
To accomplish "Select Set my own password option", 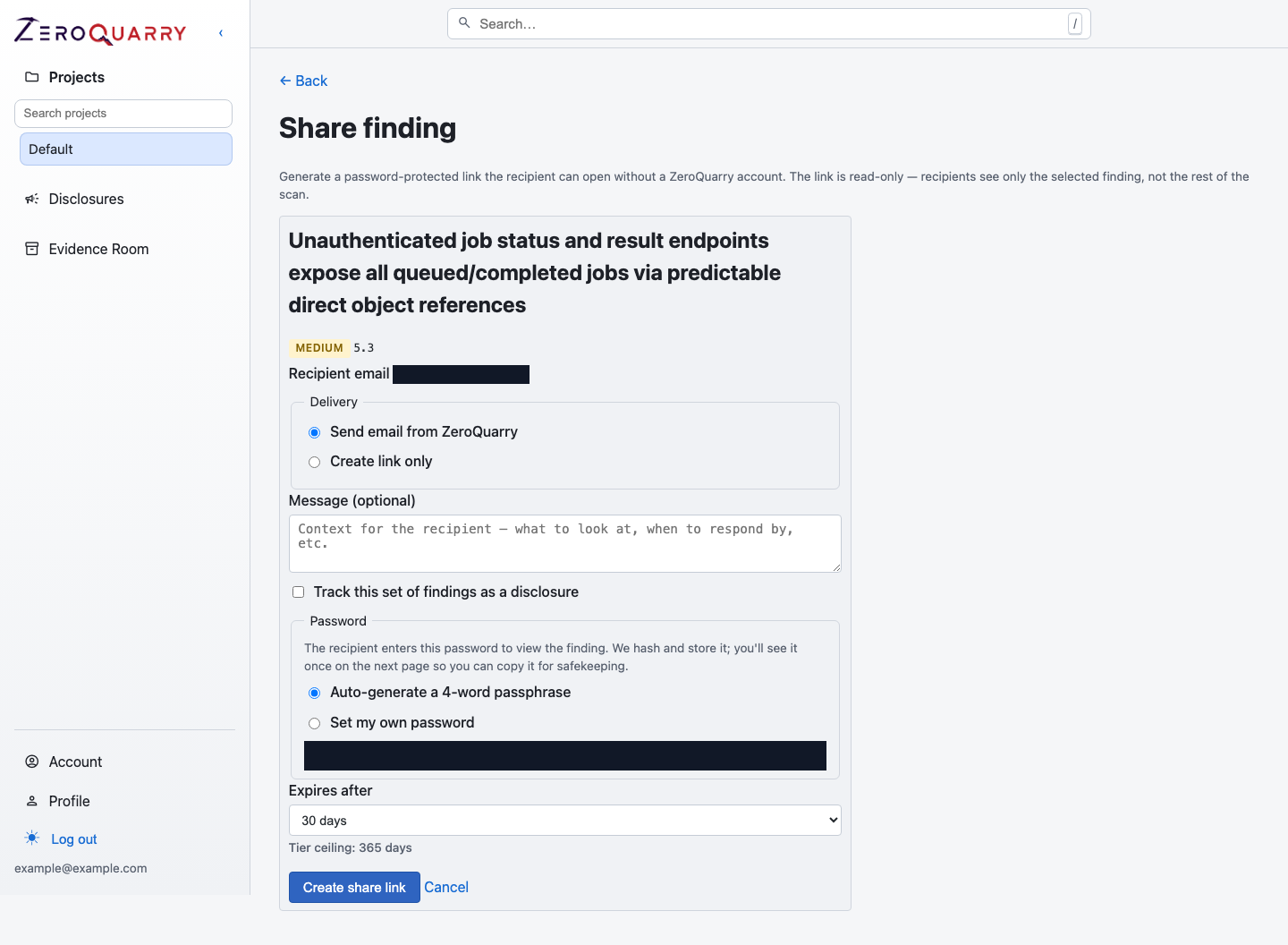I will tap(315, 724).
